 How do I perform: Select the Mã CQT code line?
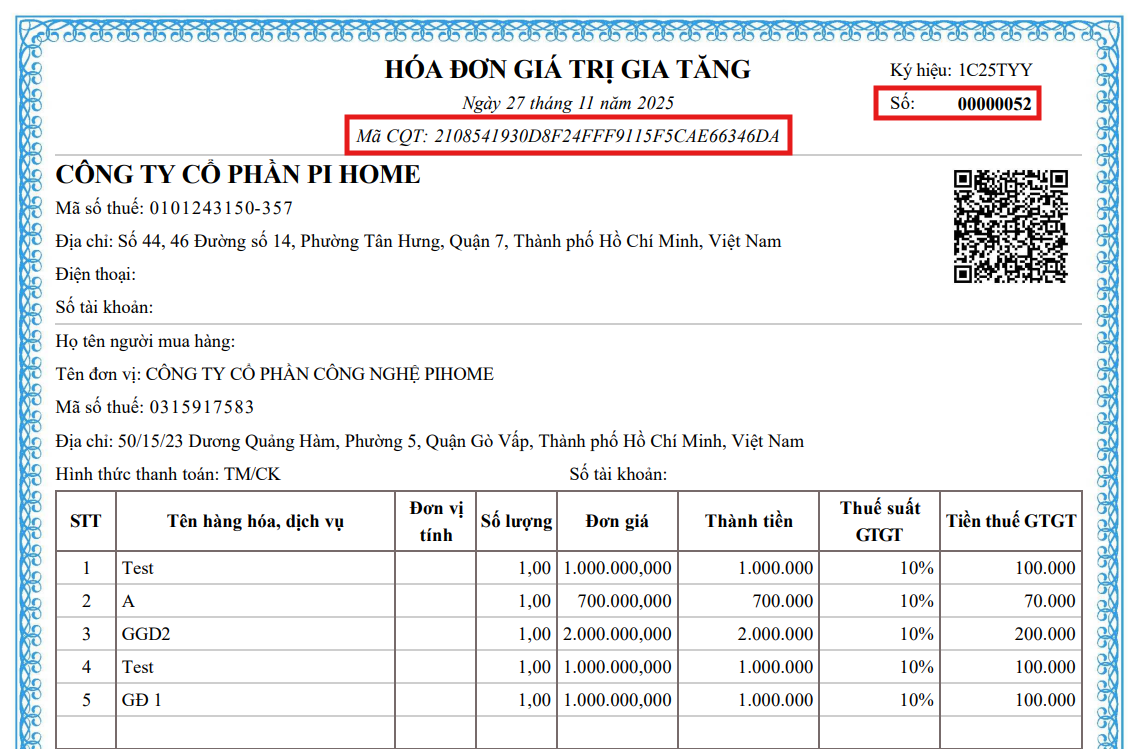(x=568, y=136)
